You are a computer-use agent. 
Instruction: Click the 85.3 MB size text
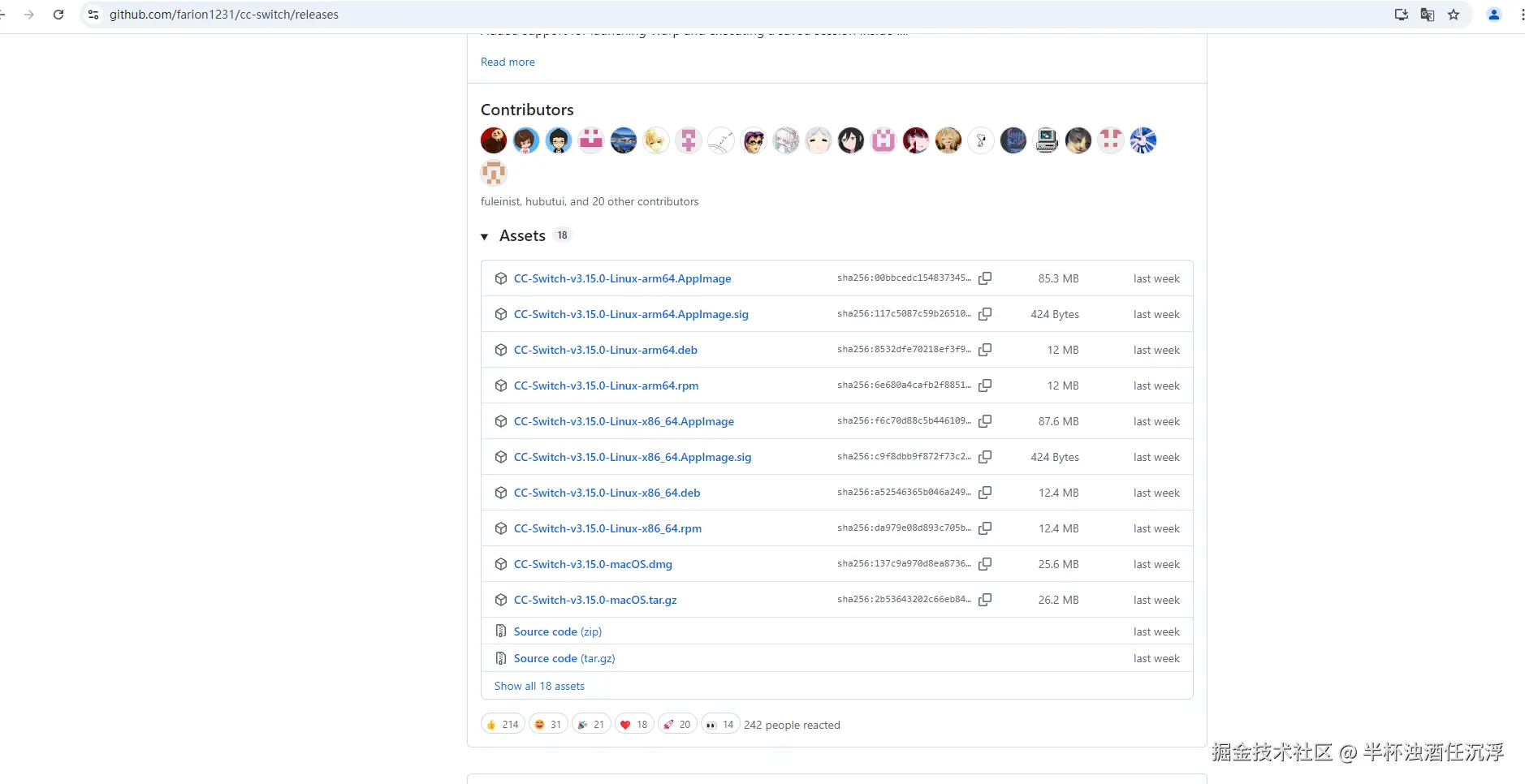coord(1058,278)
